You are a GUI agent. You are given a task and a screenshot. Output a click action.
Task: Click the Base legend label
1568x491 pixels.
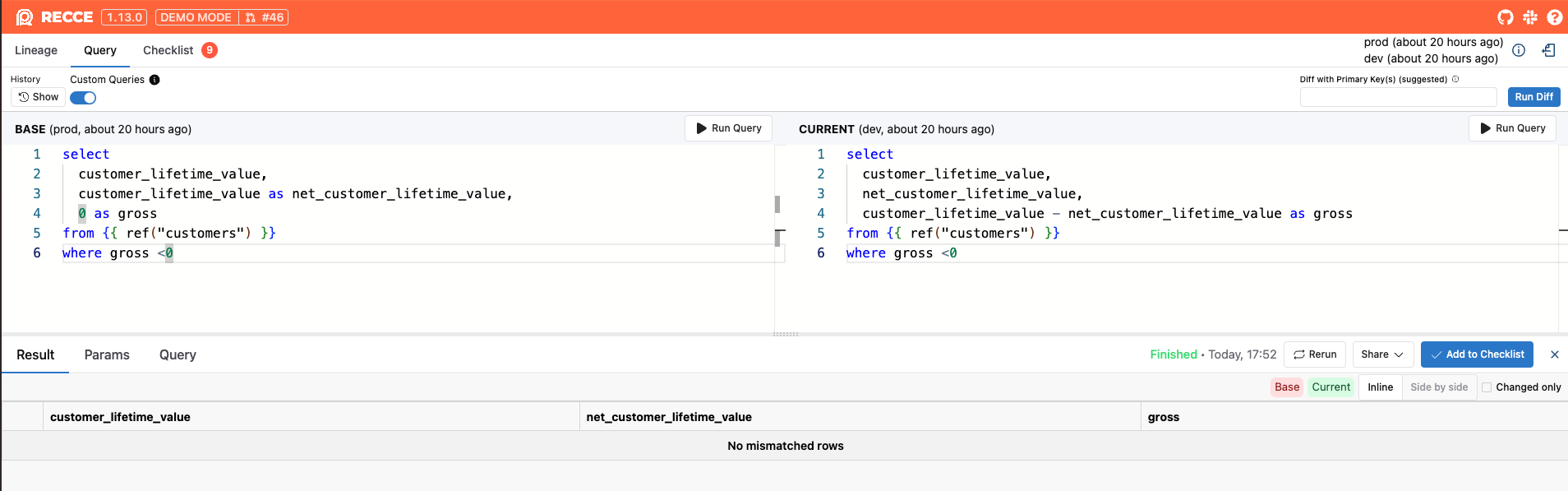pos(1287,387)
